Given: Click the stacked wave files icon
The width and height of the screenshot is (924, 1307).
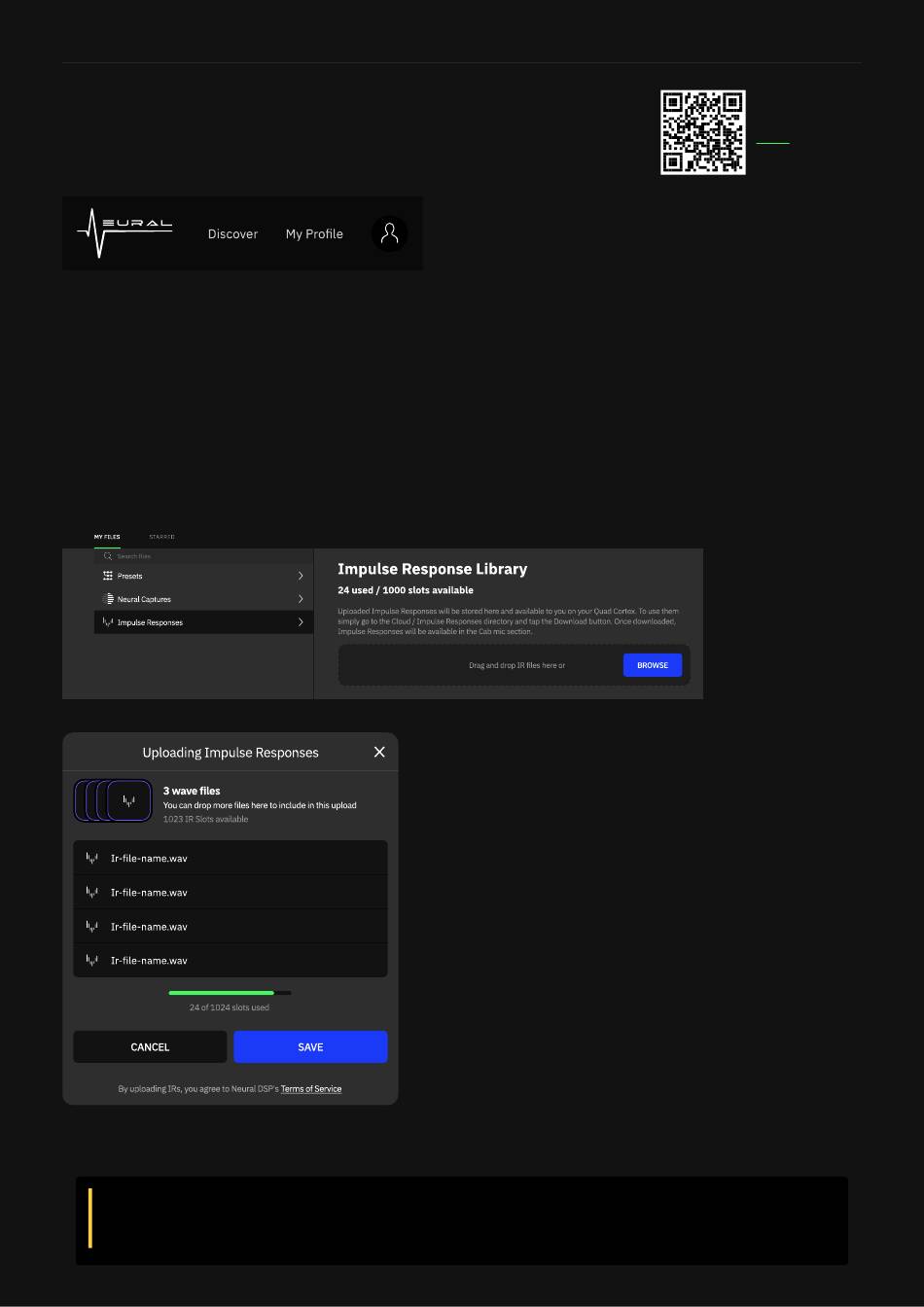Looking at the screenshot, I should coord(113,801).
